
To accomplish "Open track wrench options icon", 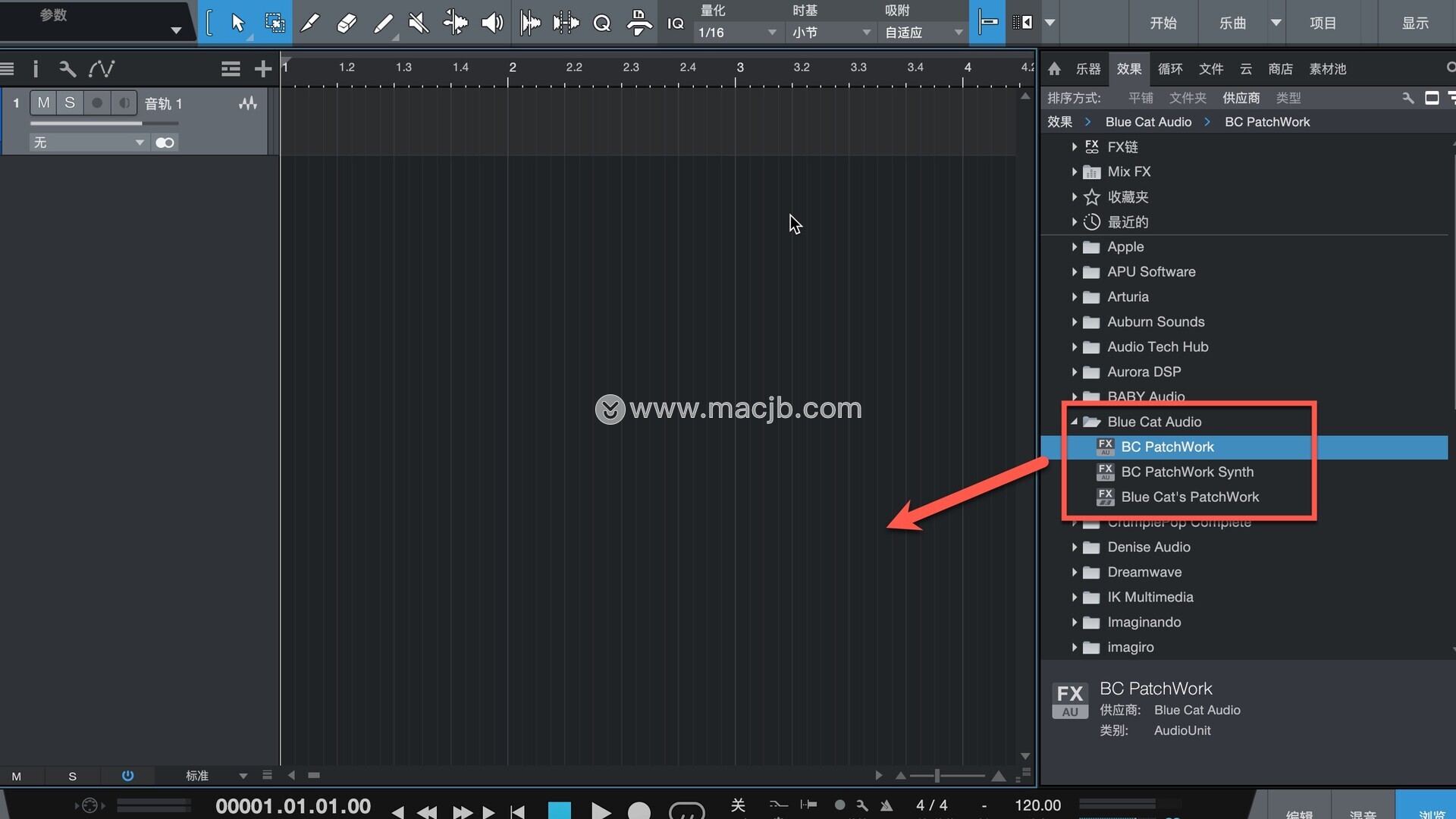I will [67, 69].
